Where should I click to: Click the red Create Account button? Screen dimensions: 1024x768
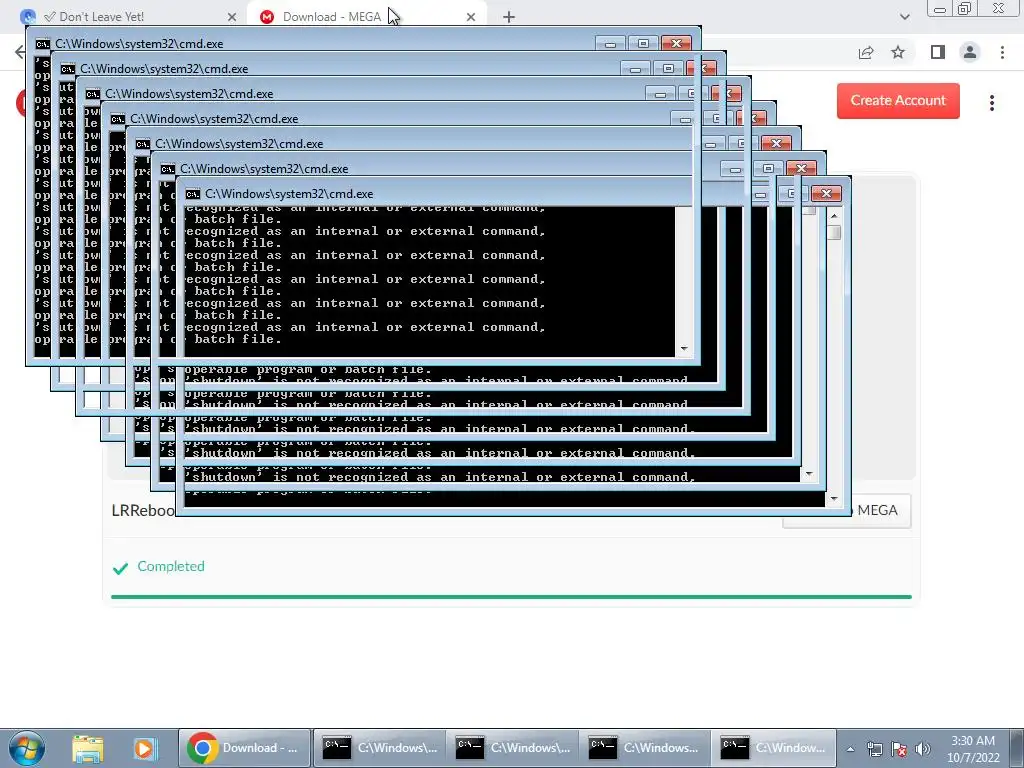click(x=898, y=101)
